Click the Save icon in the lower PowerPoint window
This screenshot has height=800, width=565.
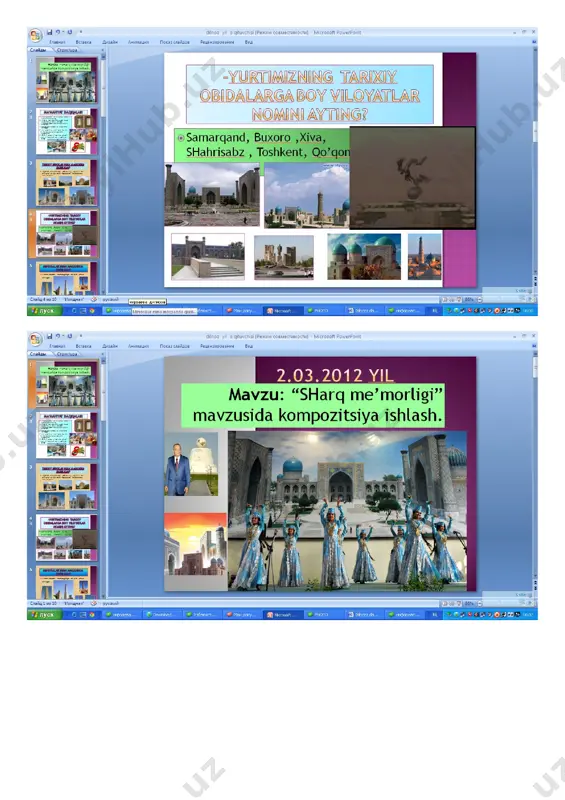50,336
